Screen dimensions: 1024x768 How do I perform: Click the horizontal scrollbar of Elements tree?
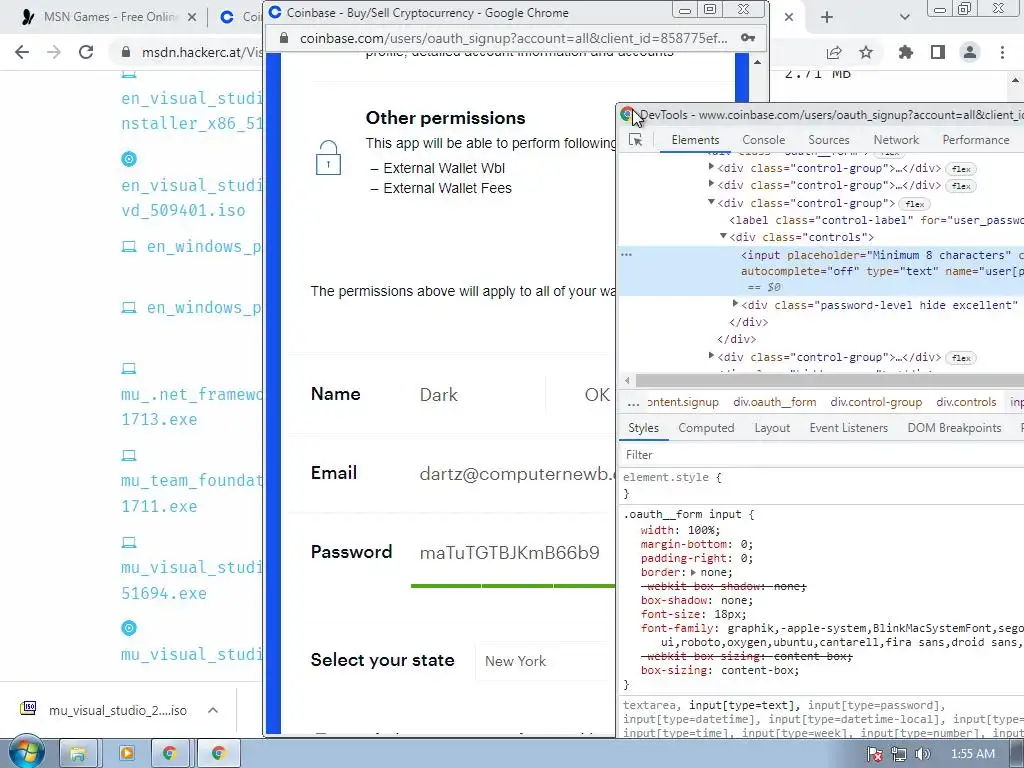click(x=829, y=381)
